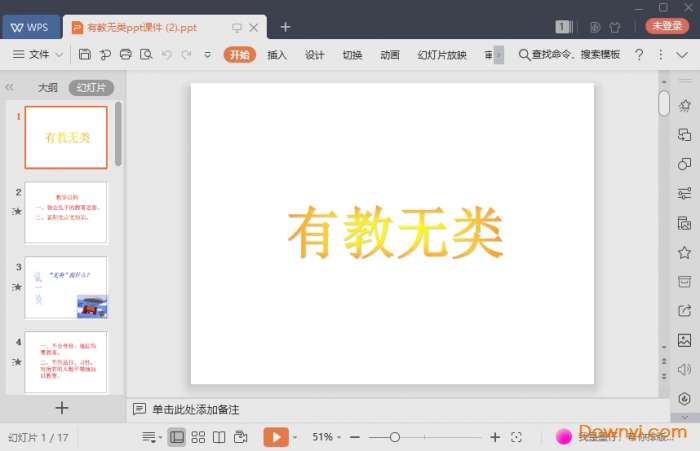Click the Print icon in toolbar
Image resolution: width=700 pixels, height=451 pixels.
[x=126, y=54]
